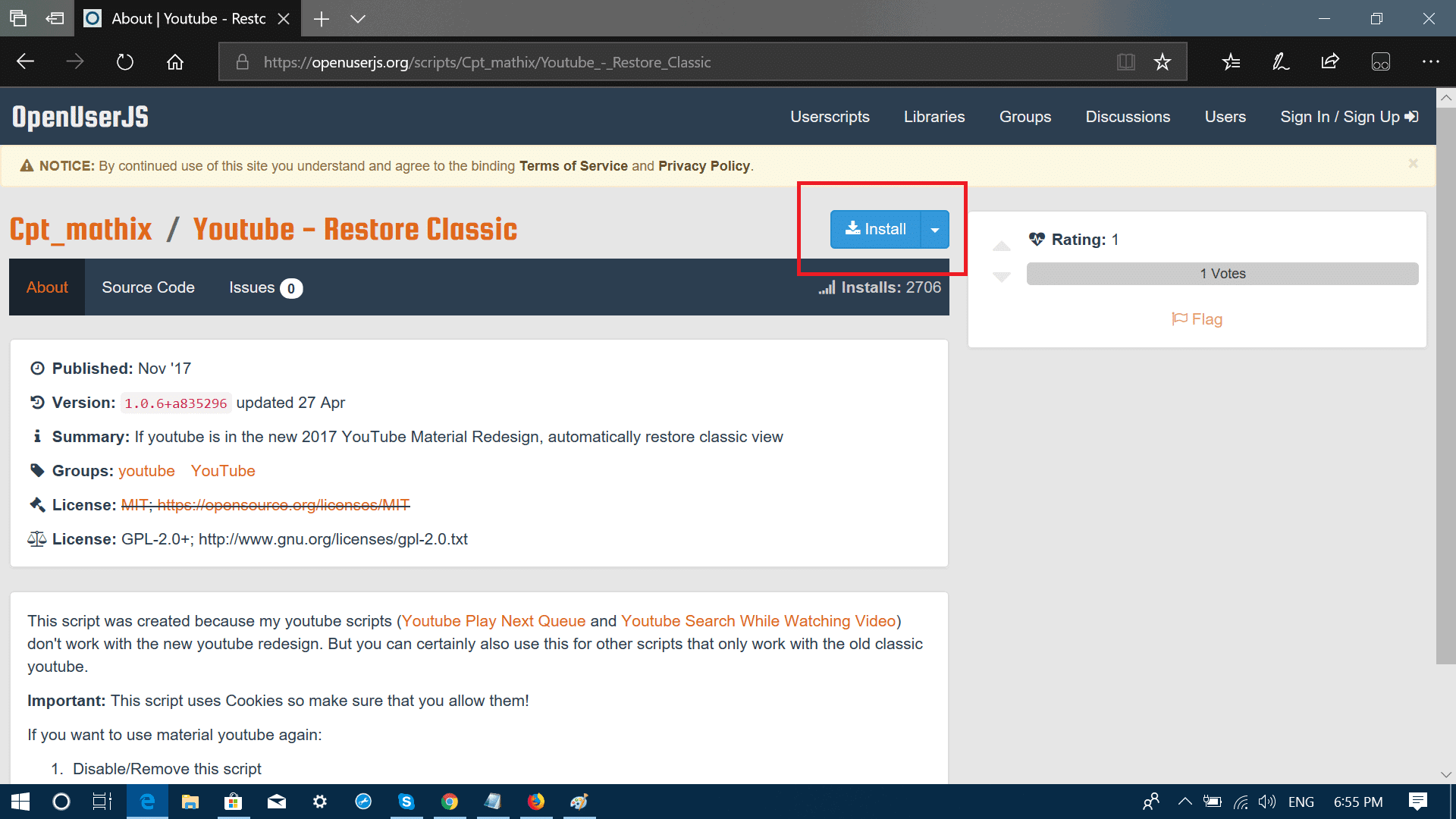Downvote the script with down arrow
Image resolution: width=1456 pixels, height=819 pixels.
click(1002, 277)
